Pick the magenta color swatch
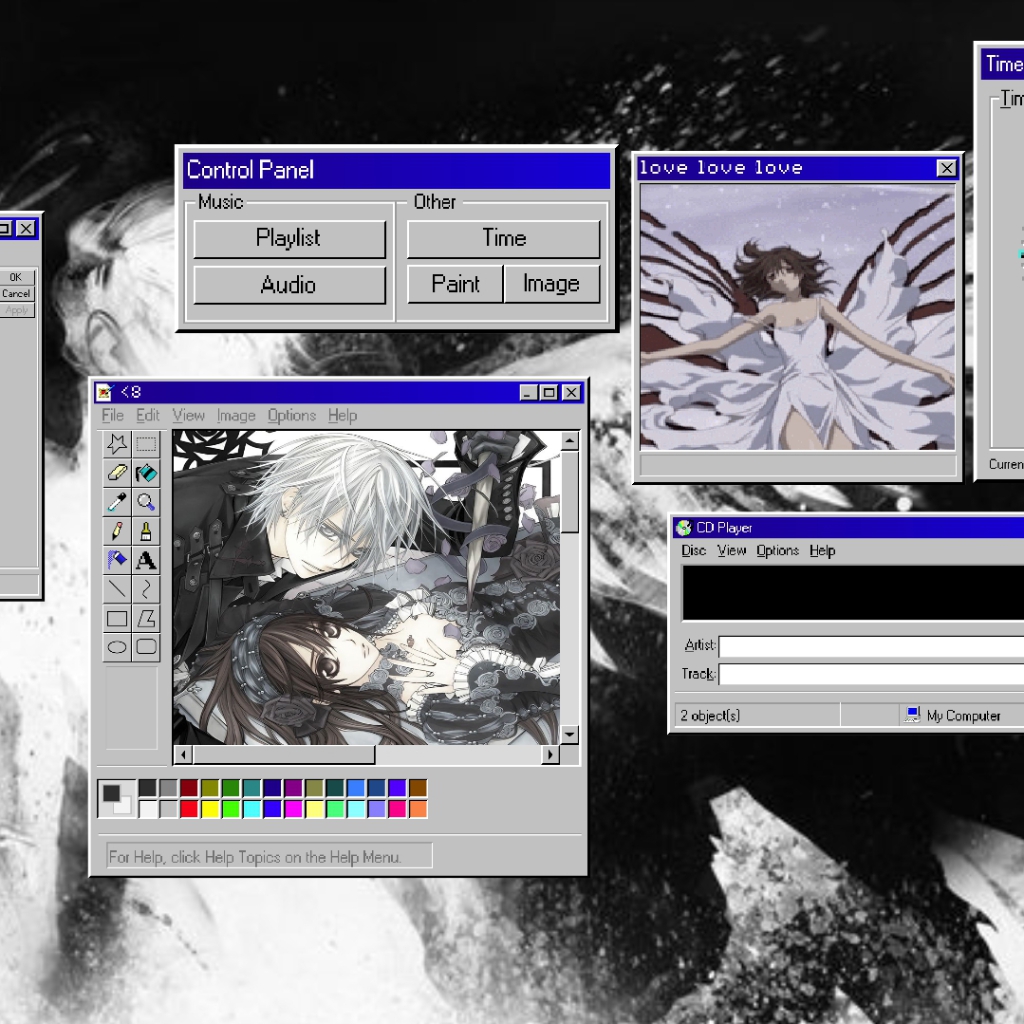This screenshot has height=1024, width=1024. (293, 809)
